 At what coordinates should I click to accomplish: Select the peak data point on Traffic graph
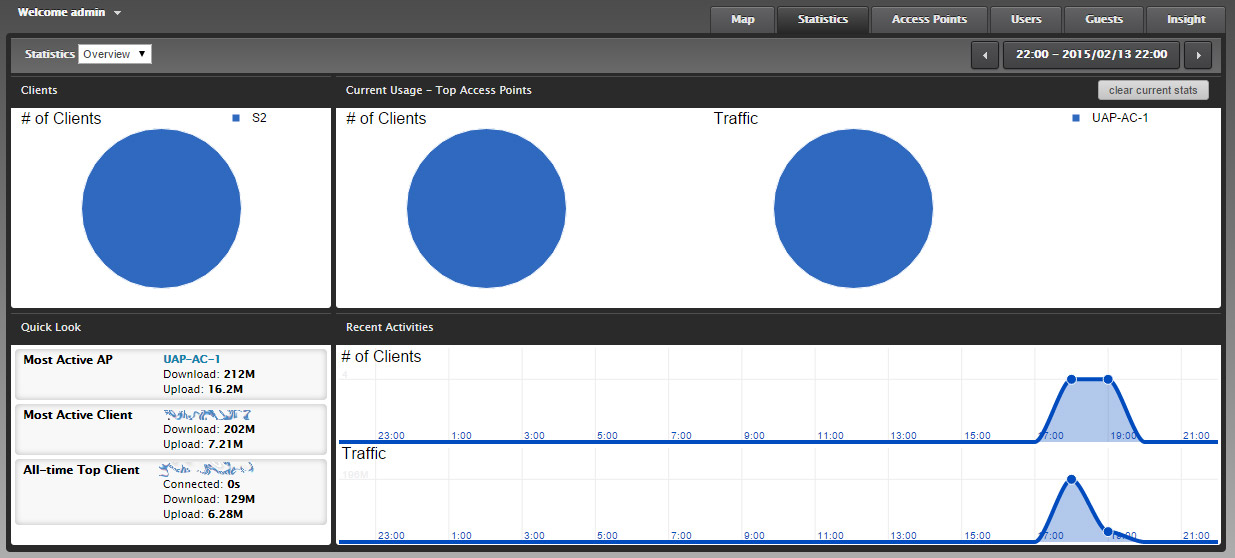pos(1071,480)
